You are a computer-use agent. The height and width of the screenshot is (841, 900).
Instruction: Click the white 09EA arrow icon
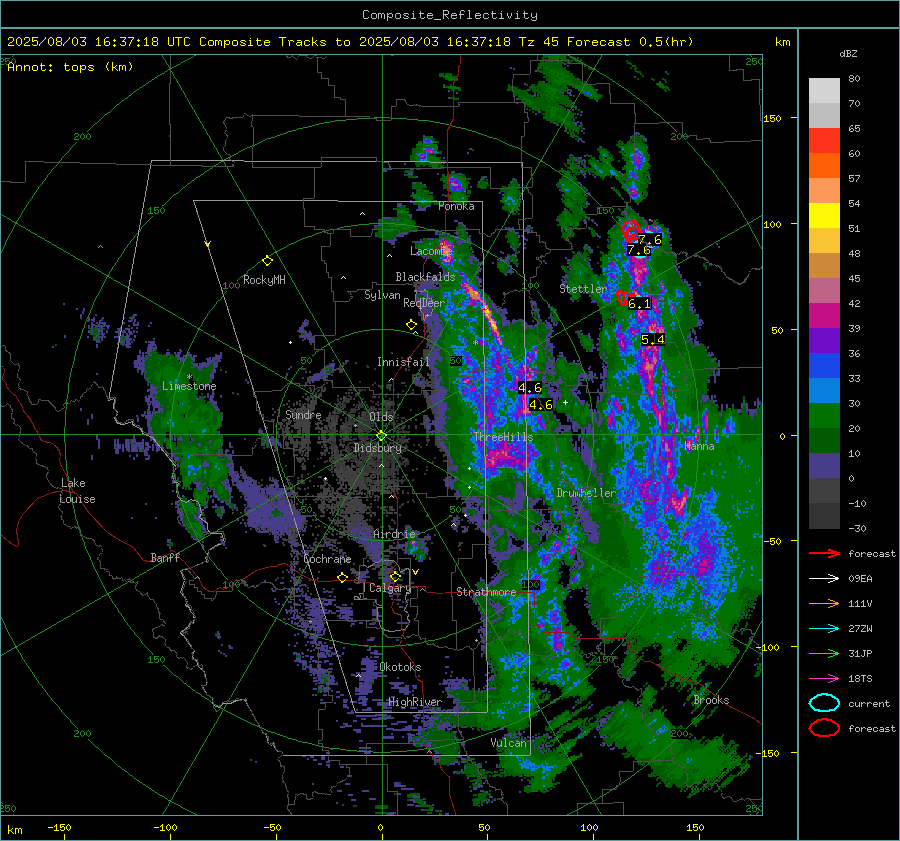[x=824, y=579]
